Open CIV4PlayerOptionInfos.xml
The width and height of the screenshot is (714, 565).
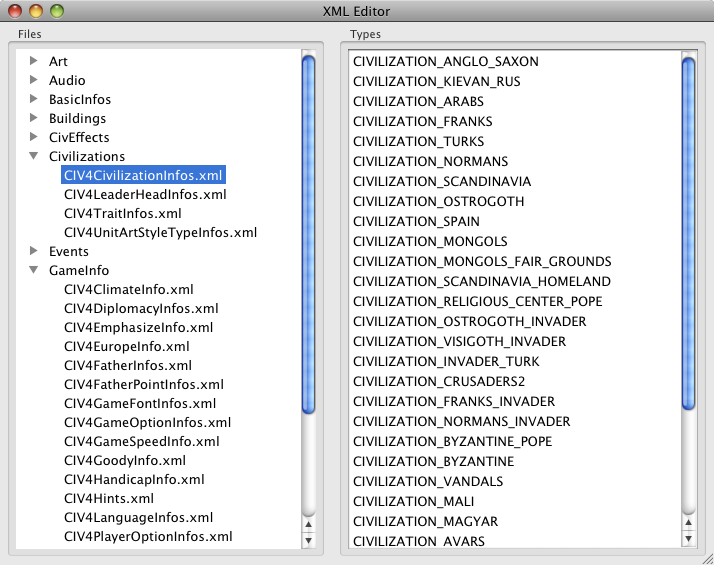148,537
